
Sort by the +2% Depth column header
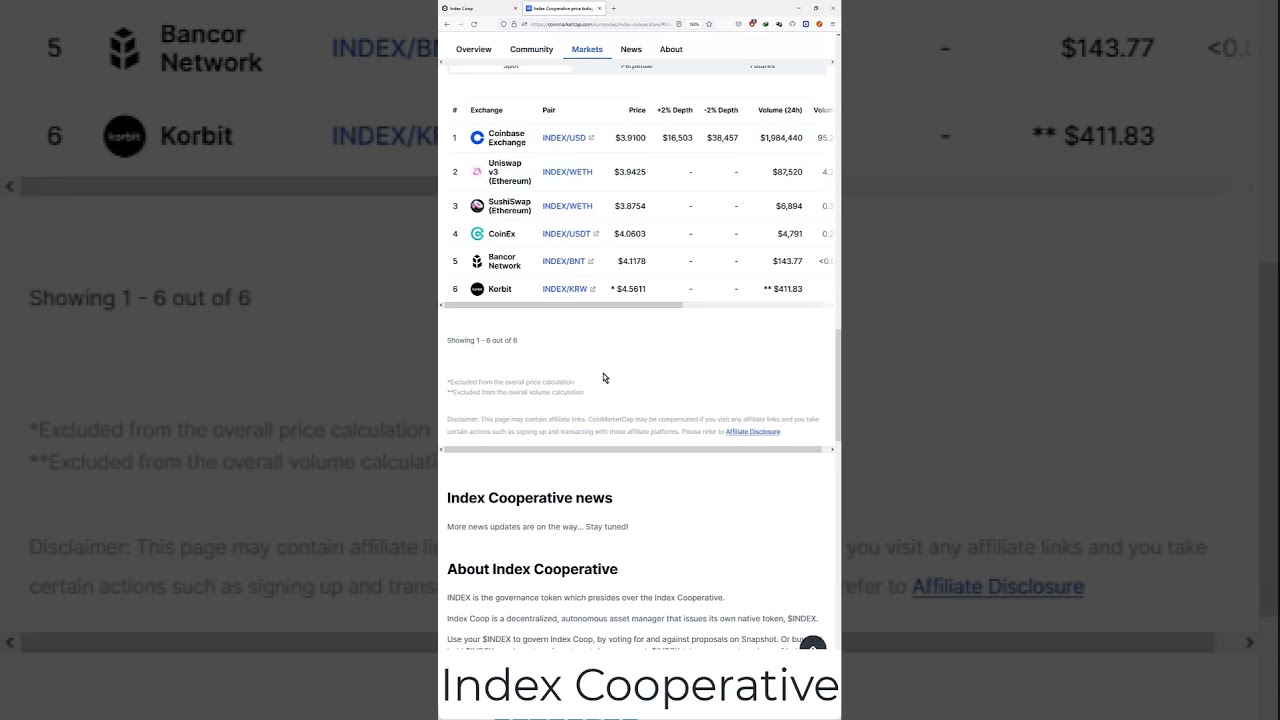[x=675, y=110]
